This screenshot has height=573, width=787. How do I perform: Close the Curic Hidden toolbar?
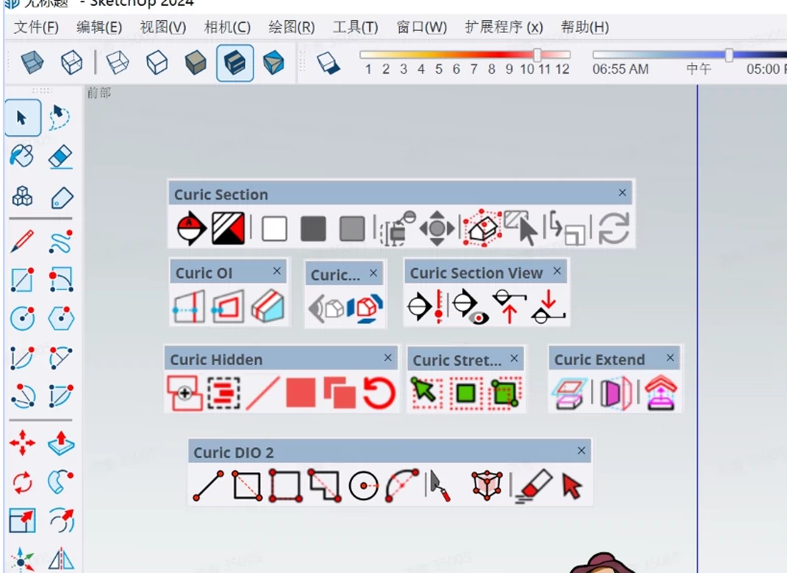point(388,358)
